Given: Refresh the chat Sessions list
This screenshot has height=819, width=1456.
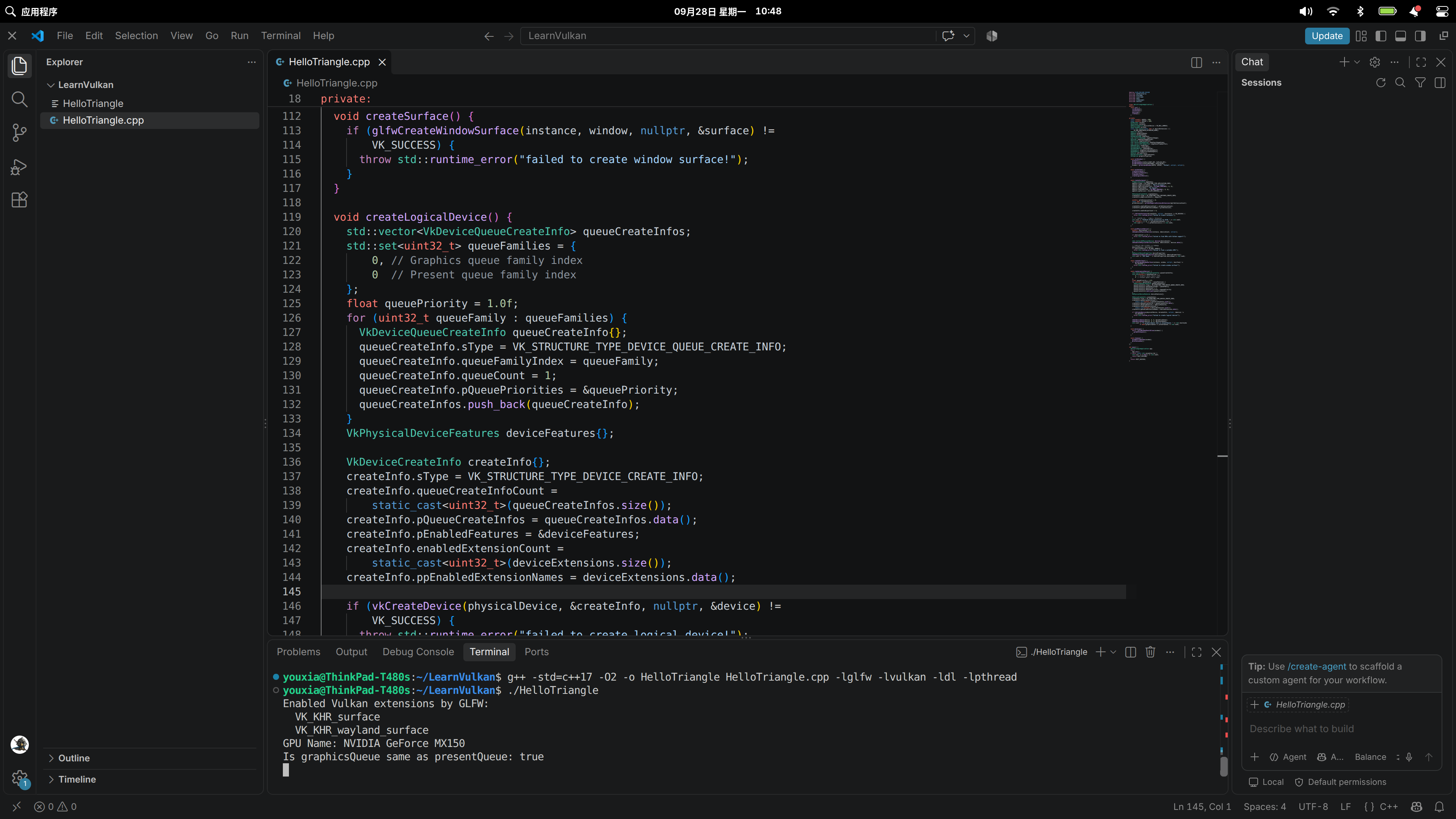Looking at the screenshot, I should point(1381,83).
